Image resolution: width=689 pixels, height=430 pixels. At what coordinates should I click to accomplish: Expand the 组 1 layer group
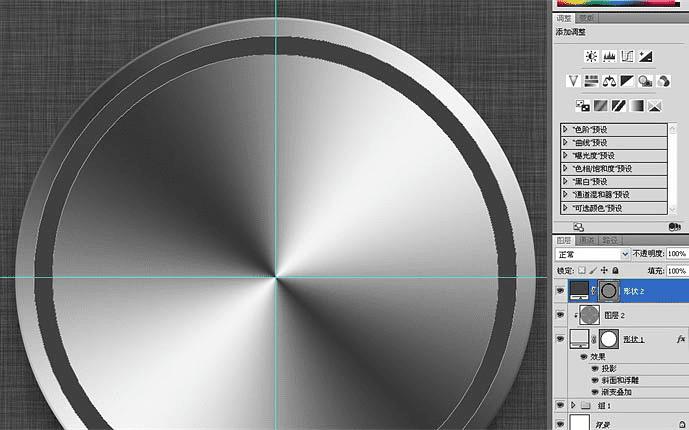(573, 405)
